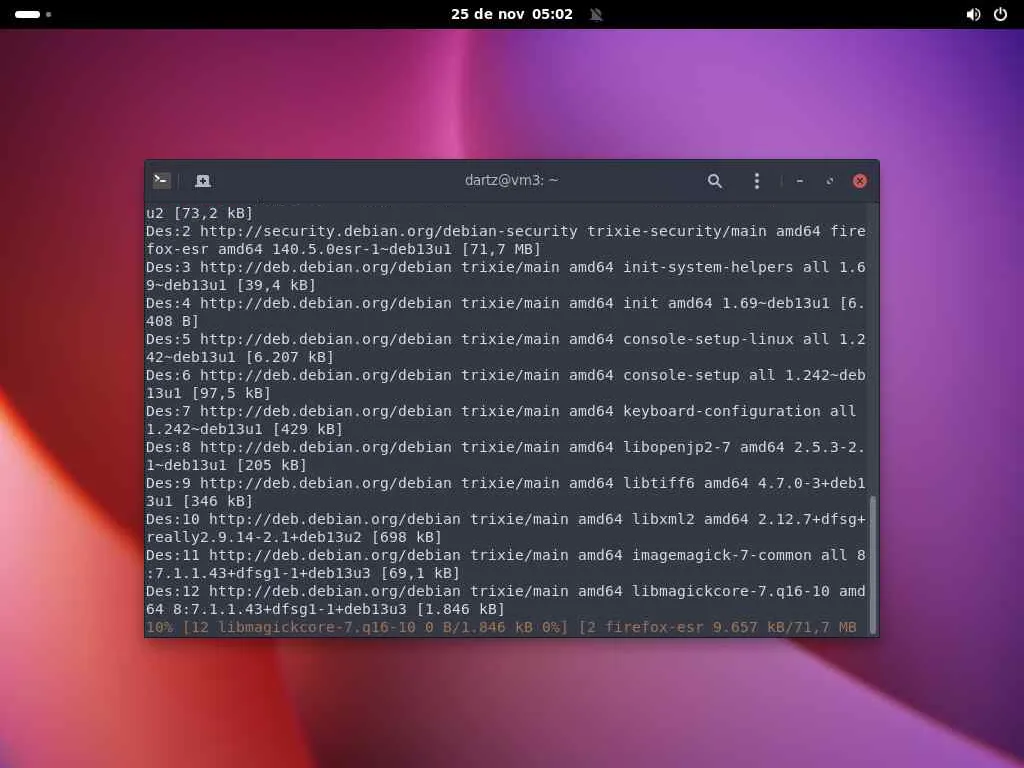Click the Des:11 imagemagick-7-common line
This screenshot has width=1024, height=768.
pyautogui.click(x=505, y=555)
